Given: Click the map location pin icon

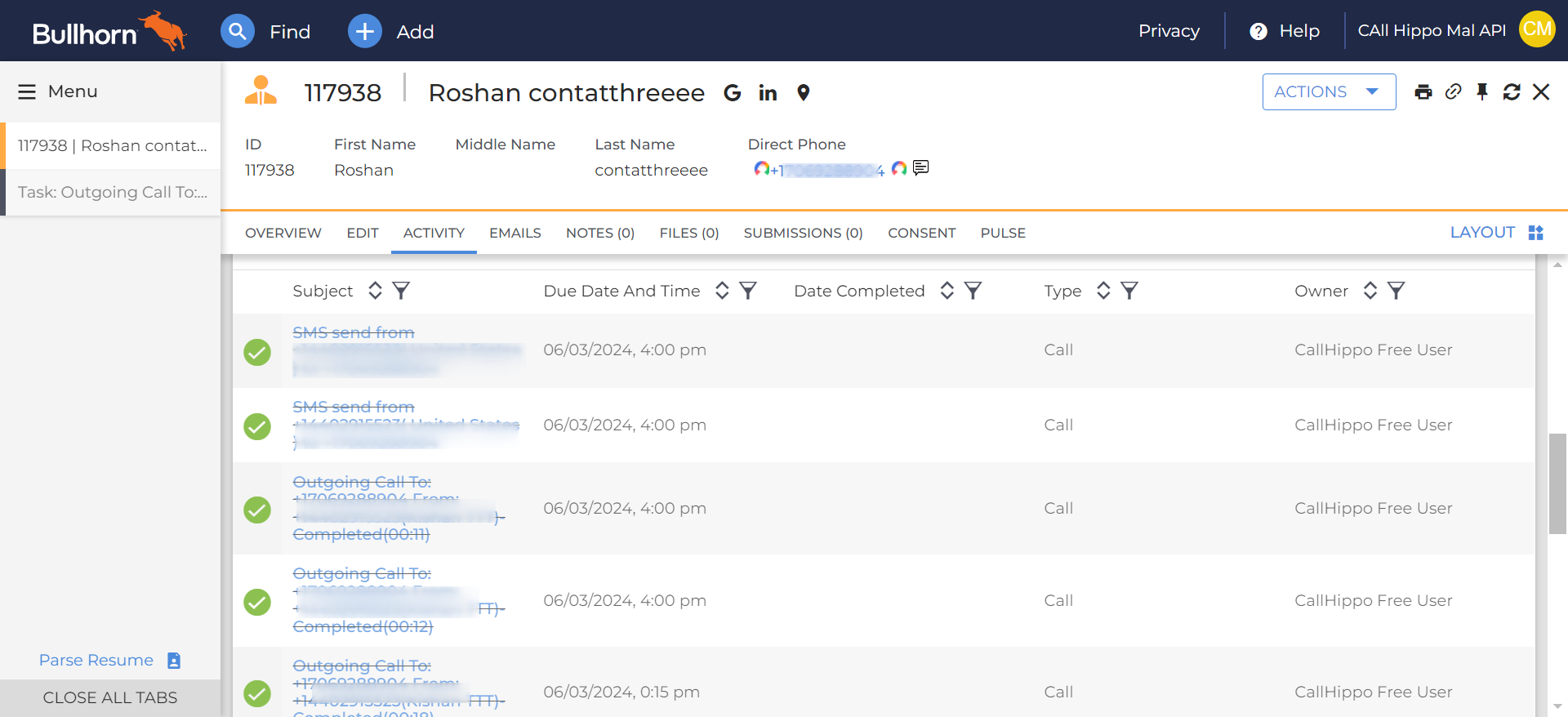Looking at the screenshot, I should tap(804, 93).
